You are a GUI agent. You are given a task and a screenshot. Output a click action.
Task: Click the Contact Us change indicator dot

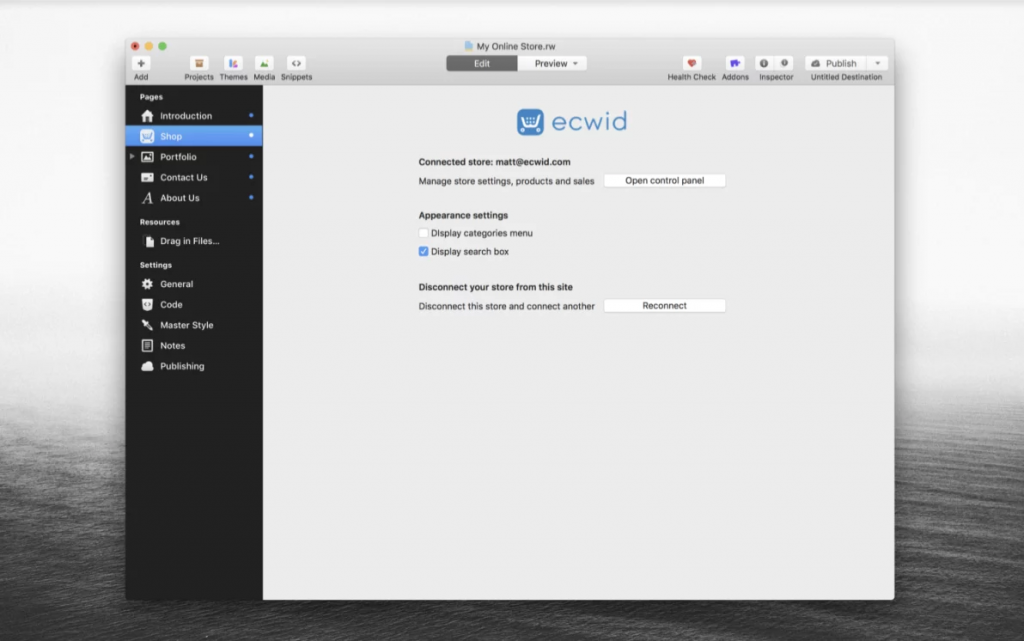point(251,177)
